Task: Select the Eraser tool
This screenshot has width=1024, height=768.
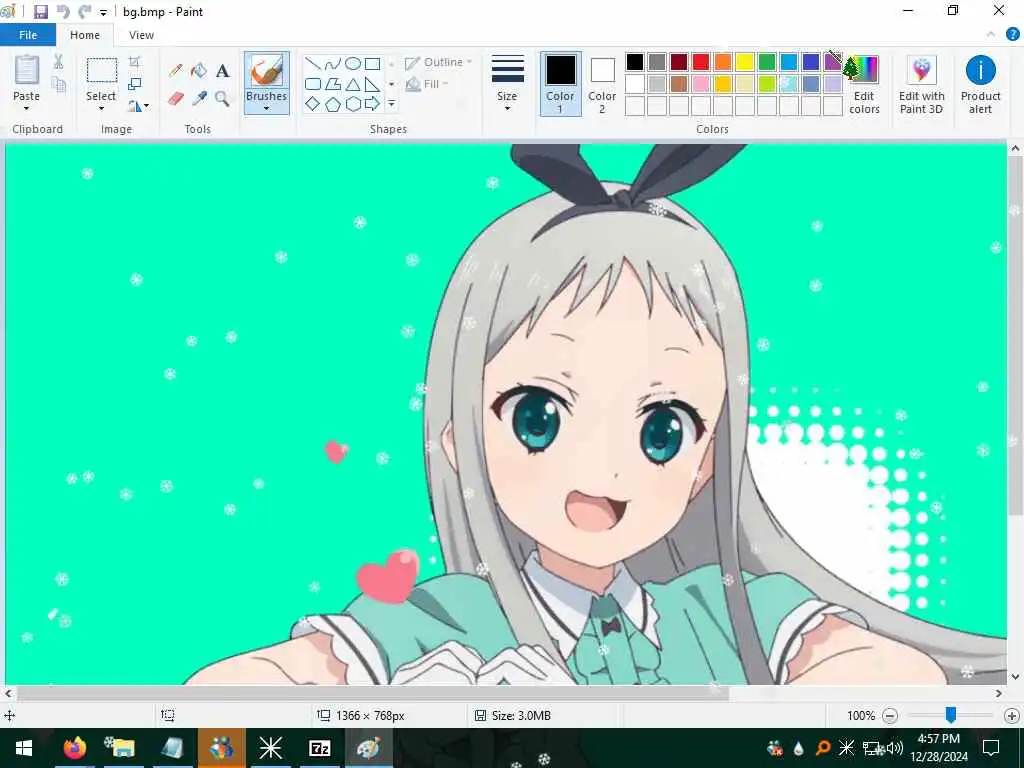Action: coord(176,99)
